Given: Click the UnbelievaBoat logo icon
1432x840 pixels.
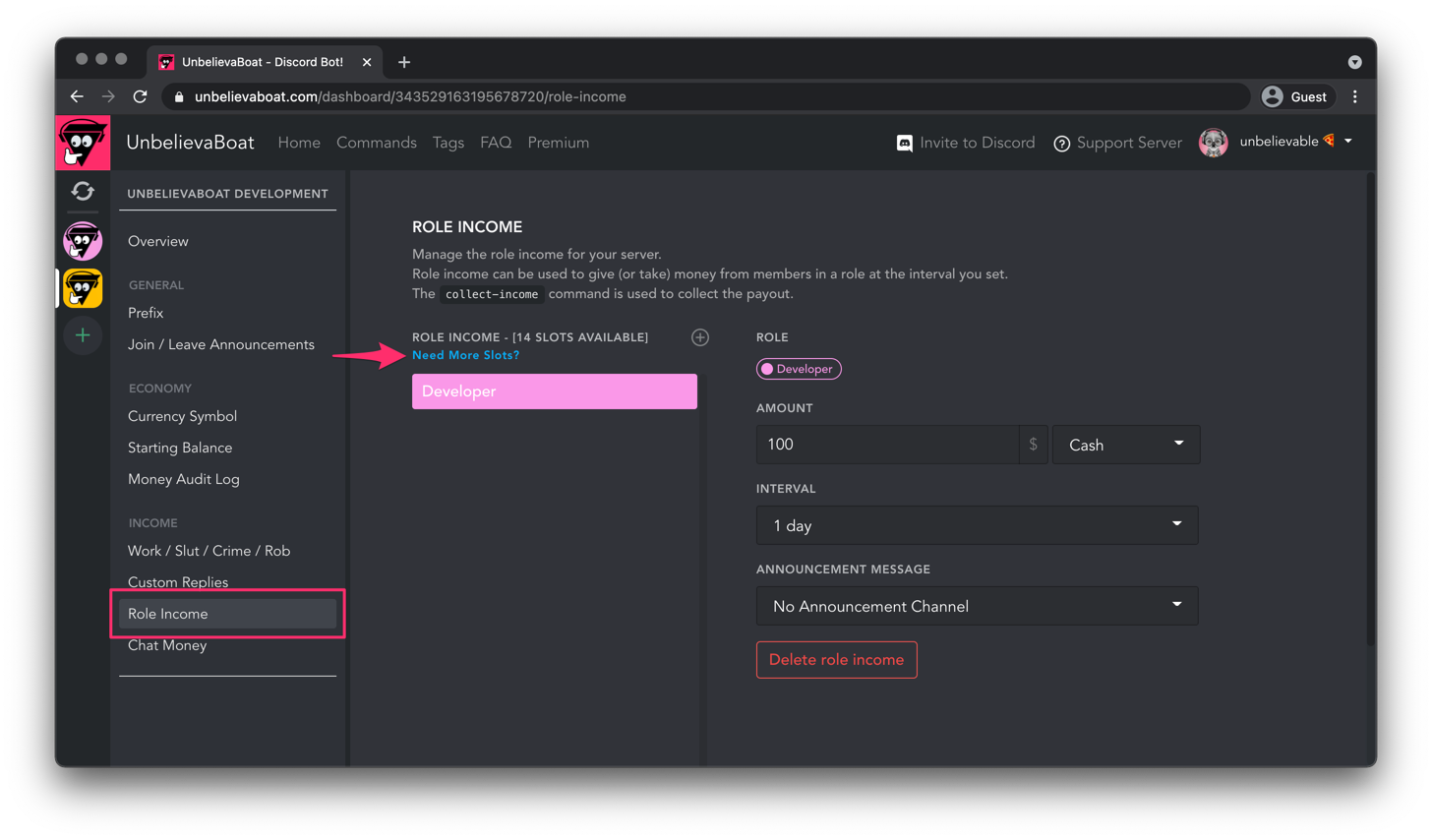Looking at the screenshot, I should [83, 144].
